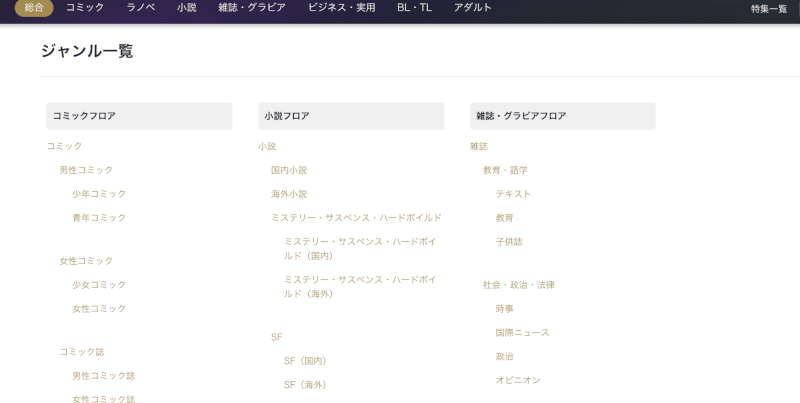The height and width of the screenshot is (403, 800).
Task: Open the 青年コミック genre link
Action: [99, 218]
